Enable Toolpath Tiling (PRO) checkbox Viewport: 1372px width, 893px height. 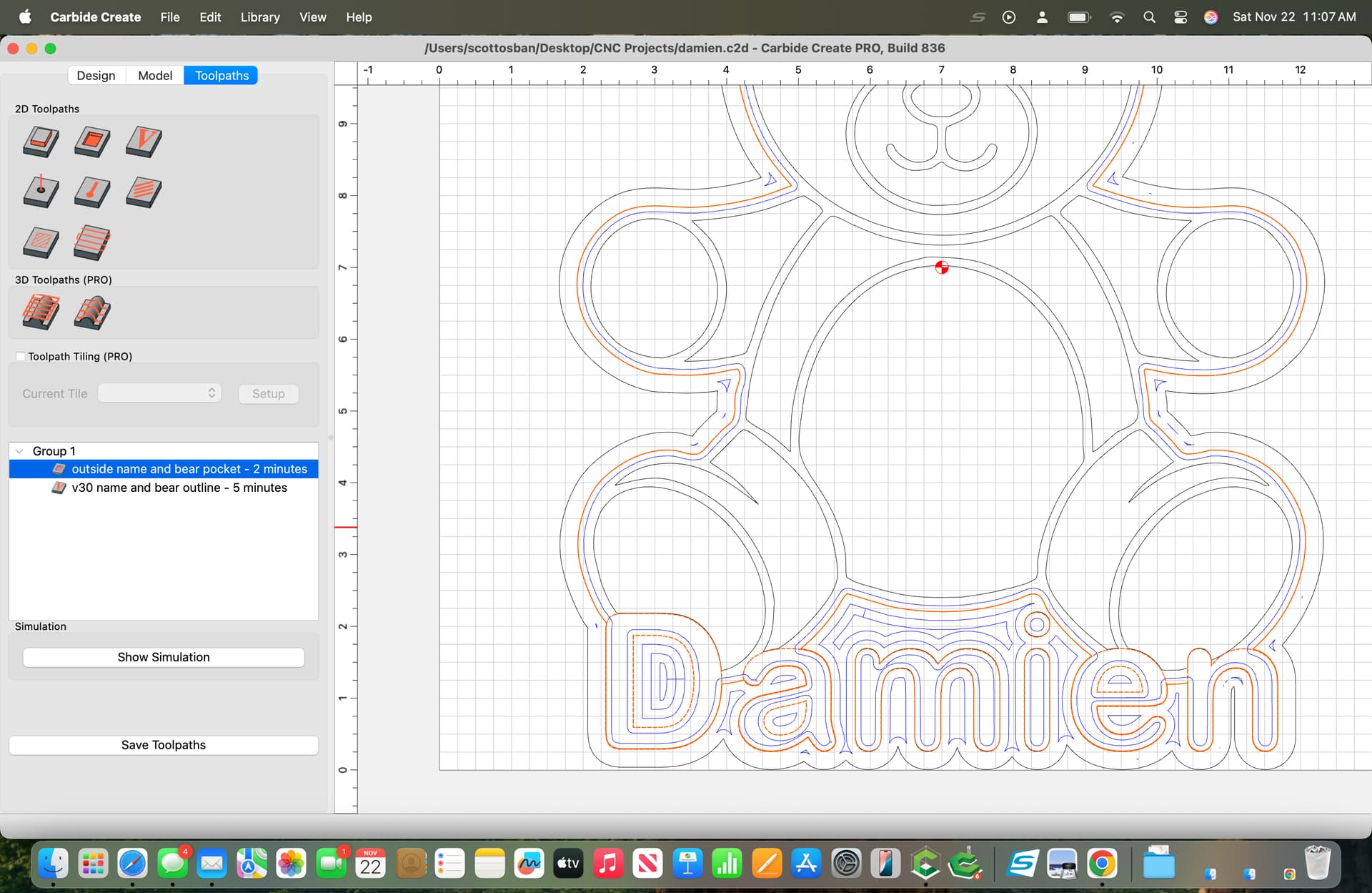click(x=21, y=356)
